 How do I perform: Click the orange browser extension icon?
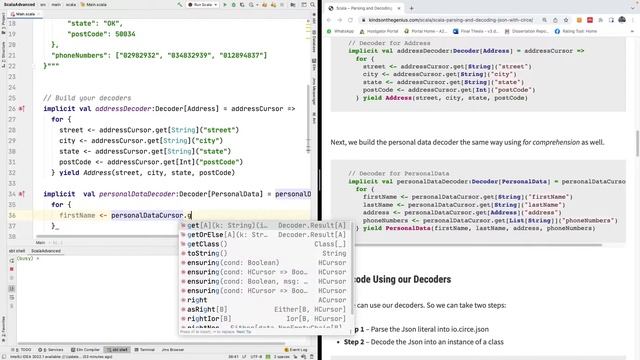click(x=579, y=20)
